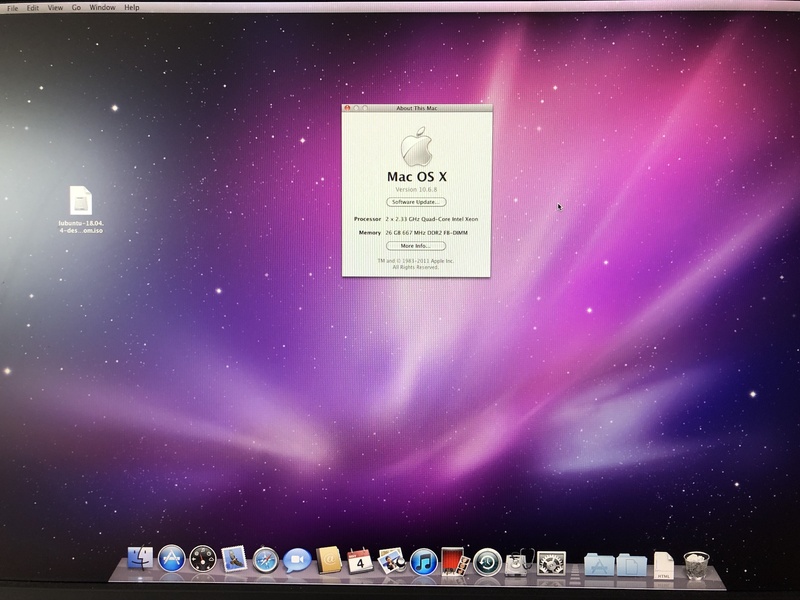
Task: Launch Preview from the Dock
Action: coord(391,561)
